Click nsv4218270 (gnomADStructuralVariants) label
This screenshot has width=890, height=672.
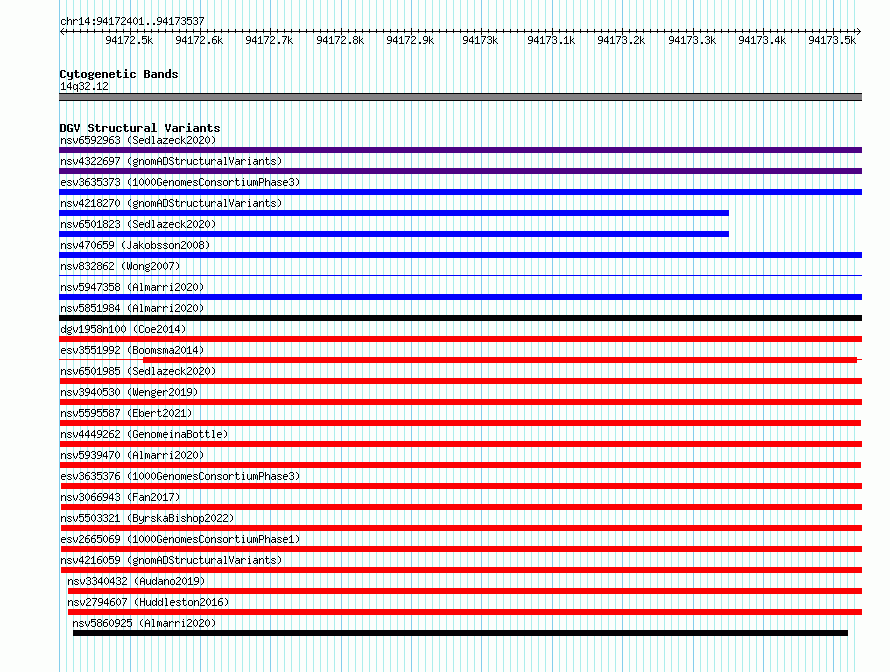(x=171, y=203)
